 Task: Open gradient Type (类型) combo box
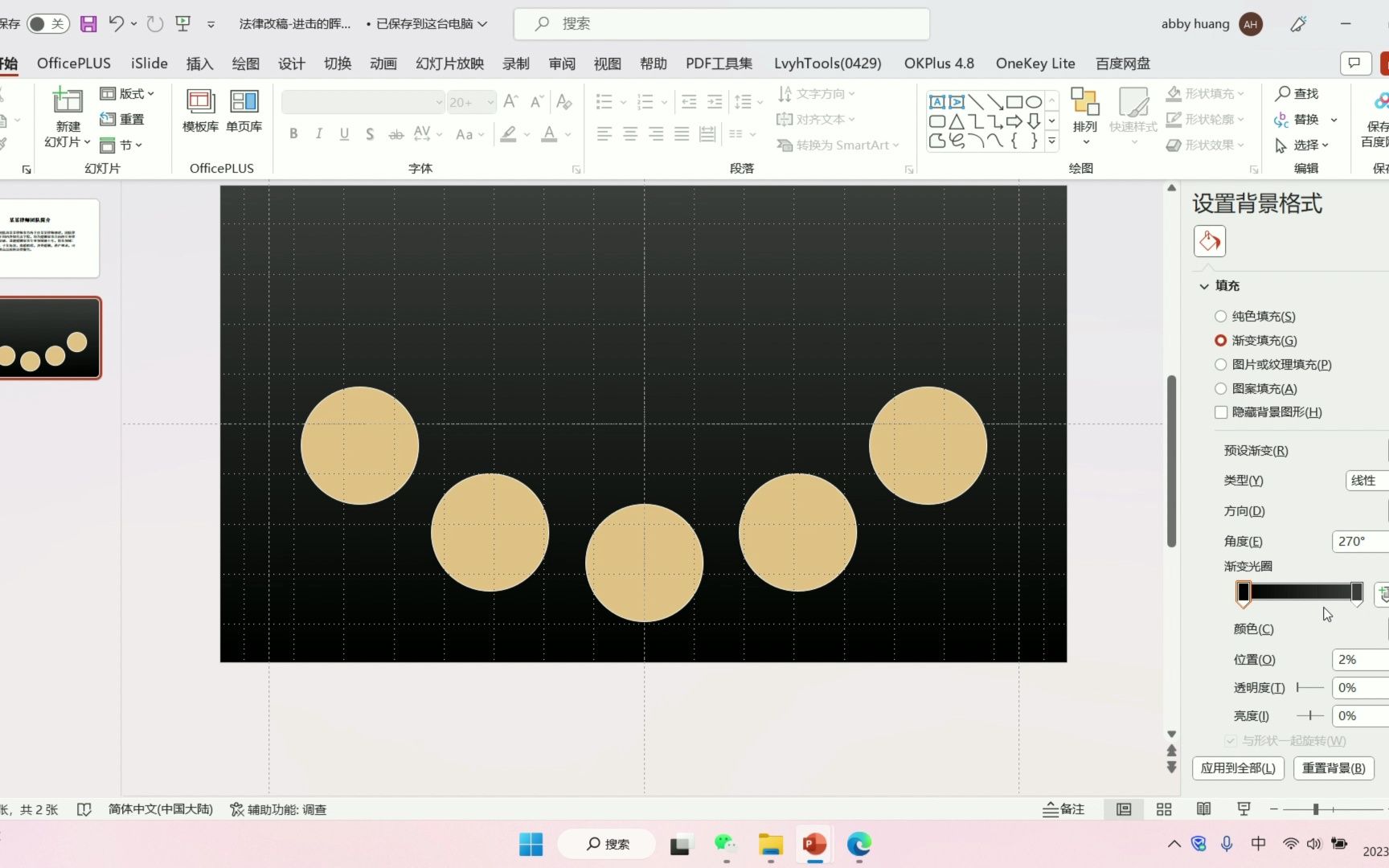(x=1366, y=481)
